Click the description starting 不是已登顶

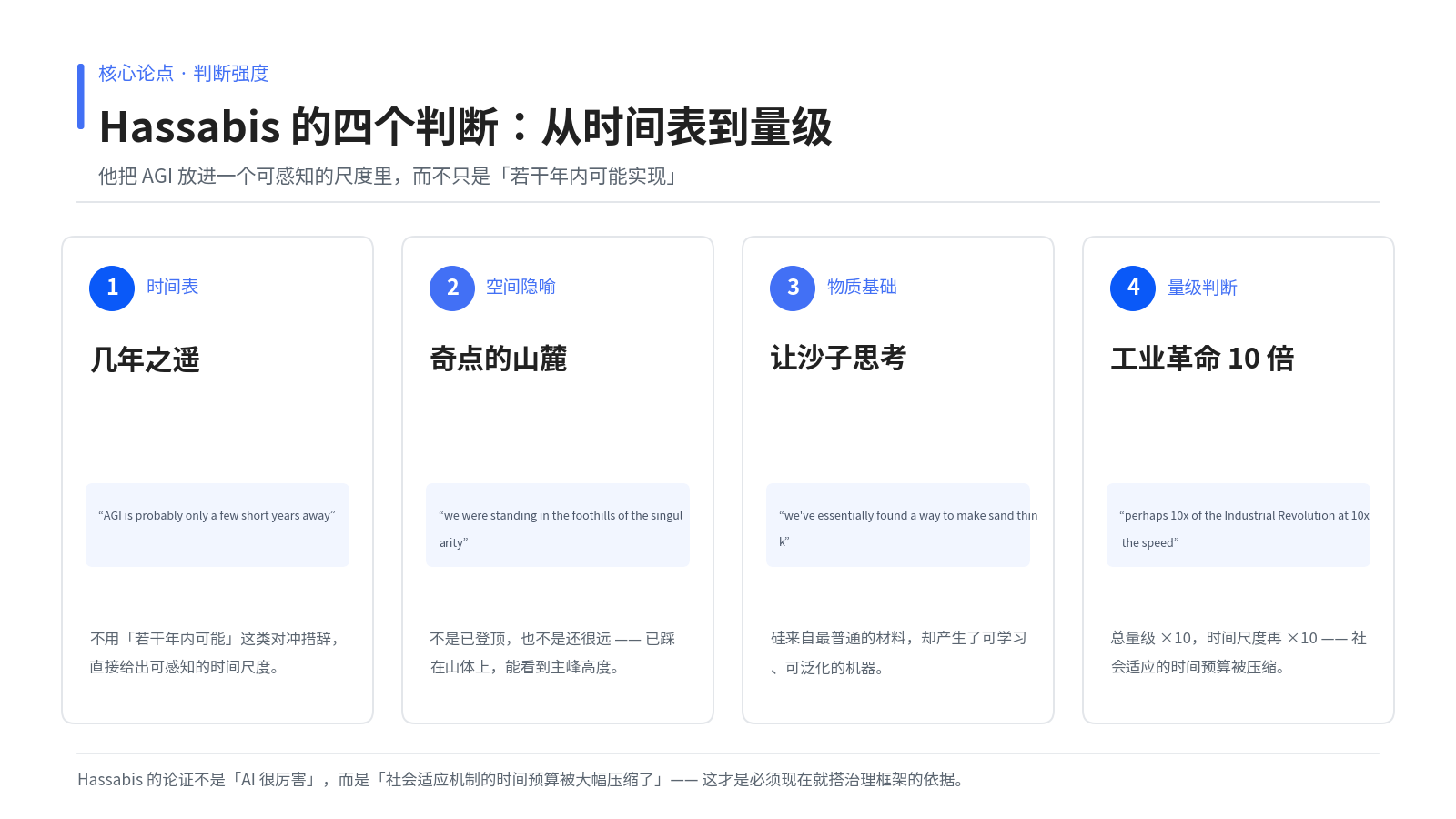[552, 652]
